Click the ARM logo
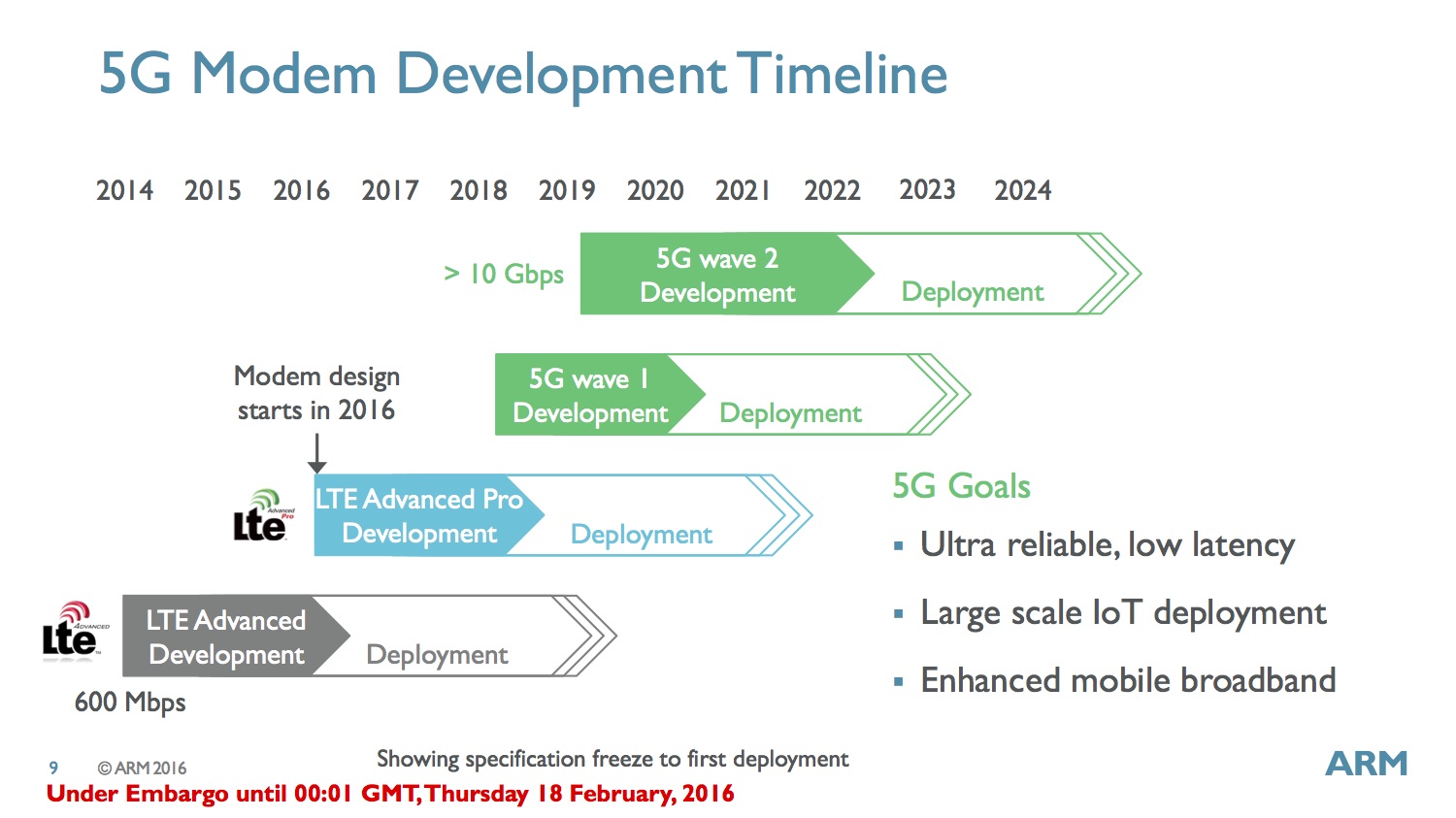This screenshot has width=1456, height=818. pos(1367,764)
